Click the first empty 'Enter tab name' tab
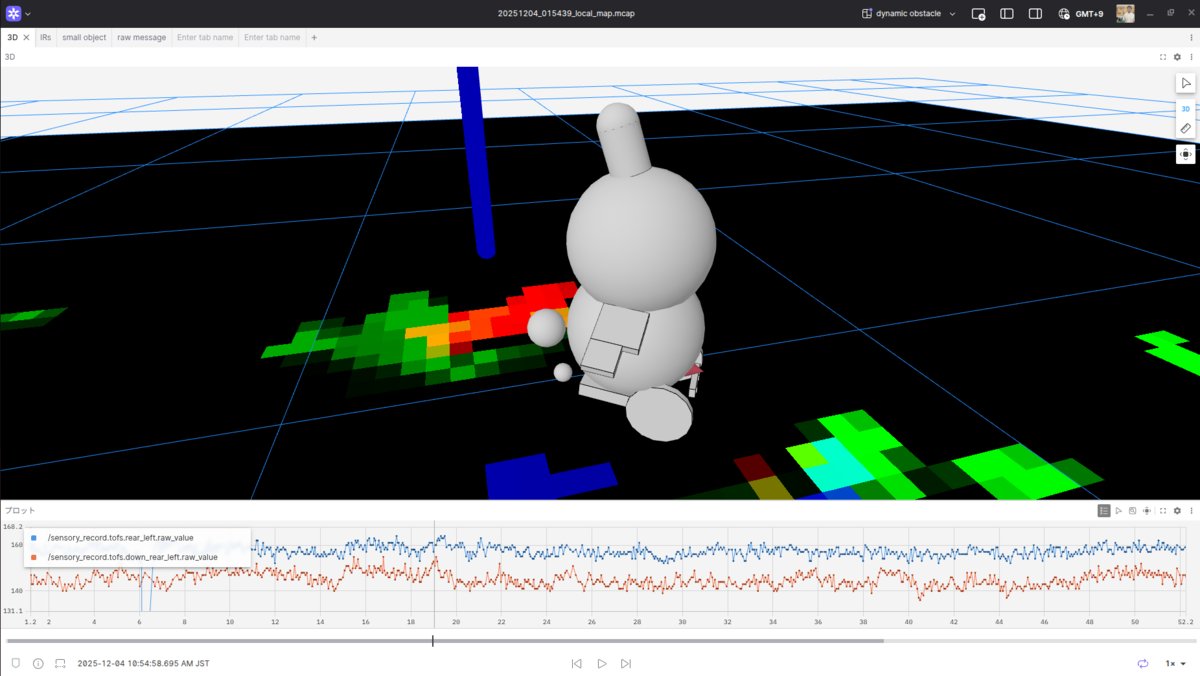This screenshot has height=676, width=1200. (205, 37)
